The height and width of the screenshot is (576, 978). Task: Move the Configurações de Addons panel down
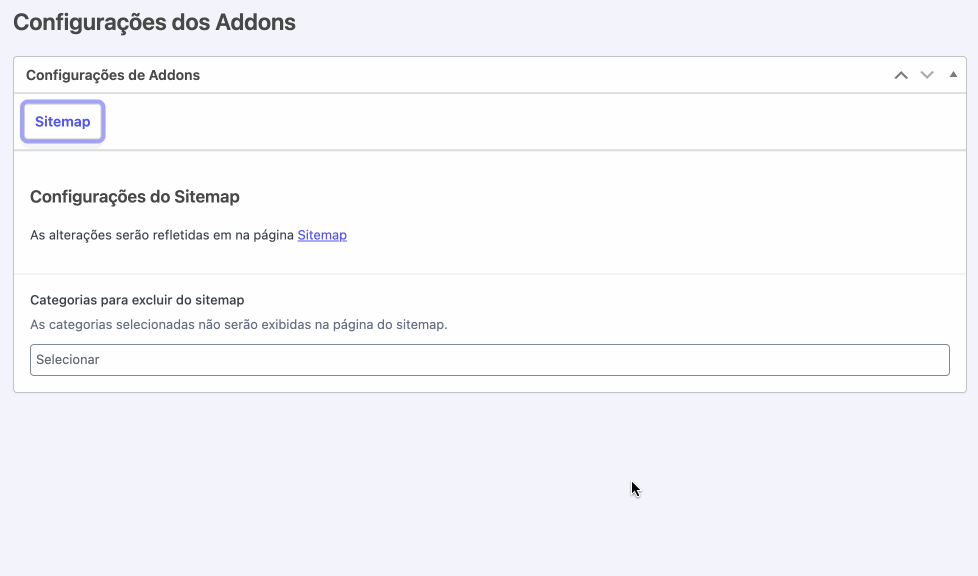click(927, 75)
